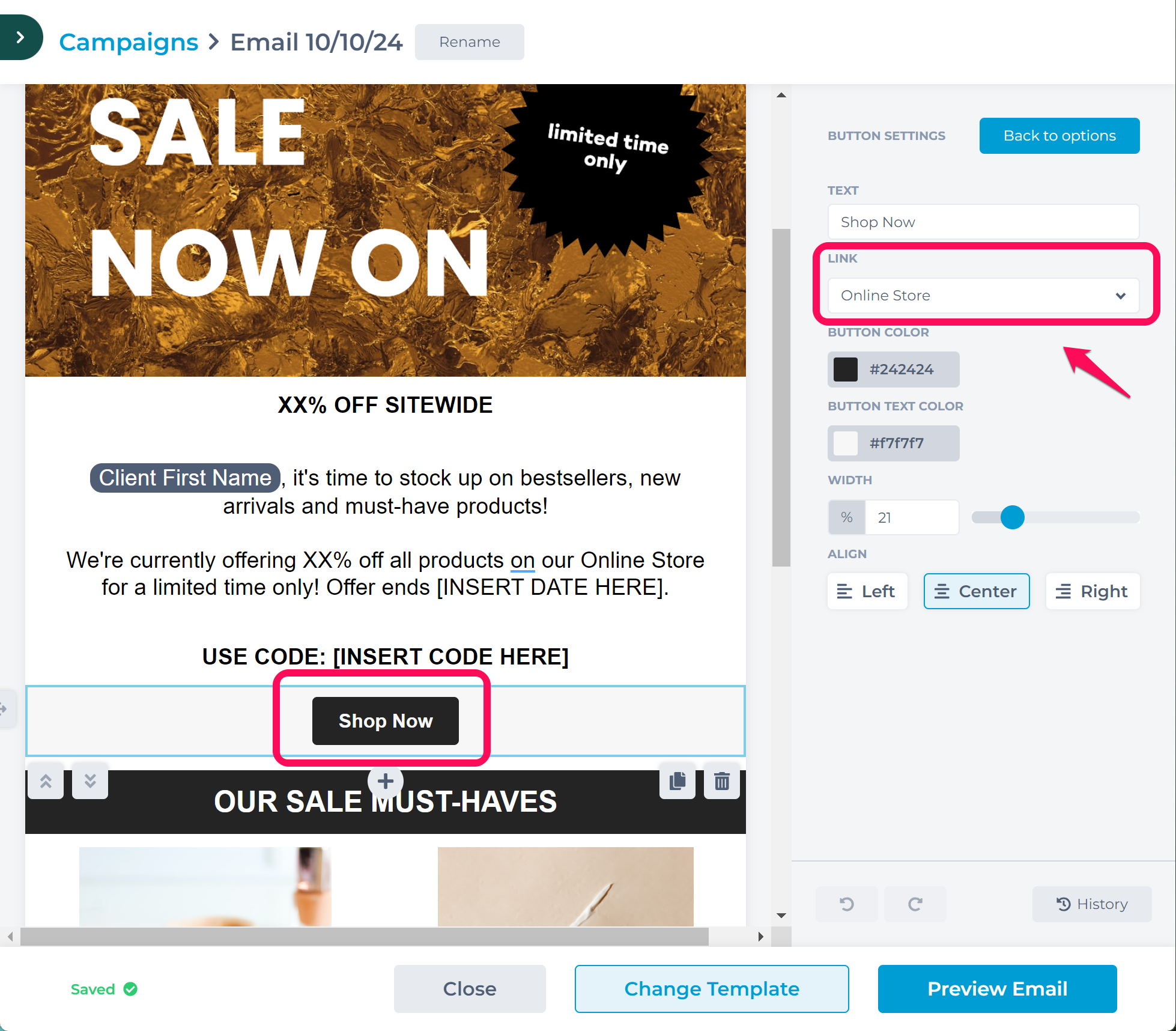Open the Link dropdown showing Online Store

point(983,296)
